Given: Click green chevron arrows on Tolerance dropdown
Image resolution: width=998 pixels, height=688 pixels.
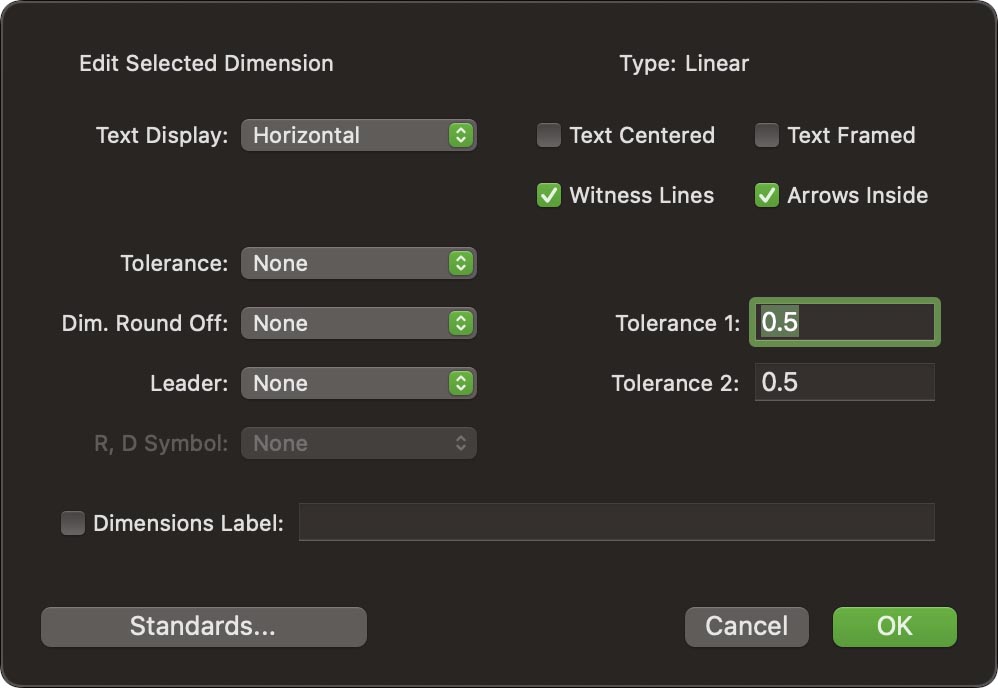Looking at the screenshot, I should tap(460, 263).
